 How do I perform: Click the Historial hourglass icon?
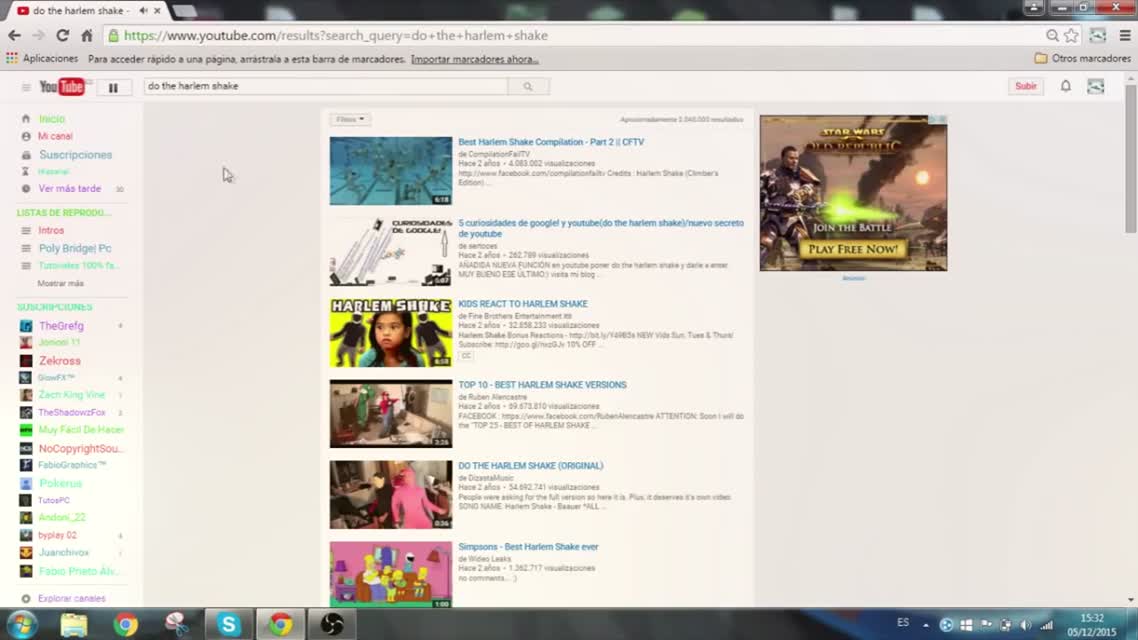coord(26,171)
